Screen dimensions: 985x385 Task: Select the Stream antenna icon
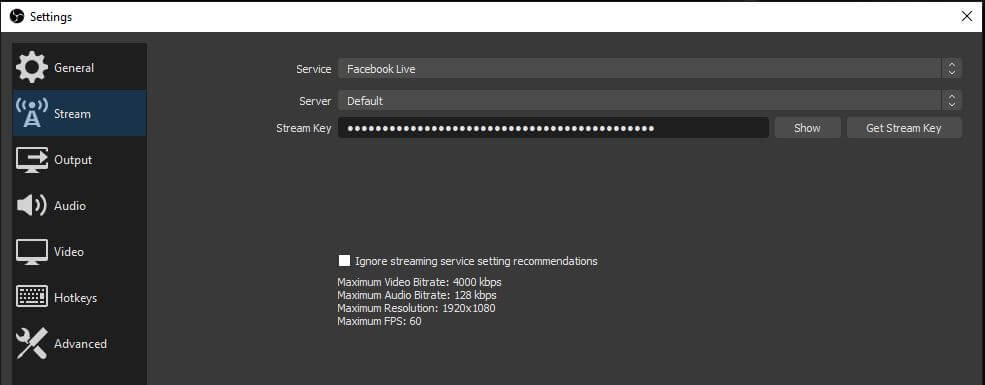[x=31, y=113]
